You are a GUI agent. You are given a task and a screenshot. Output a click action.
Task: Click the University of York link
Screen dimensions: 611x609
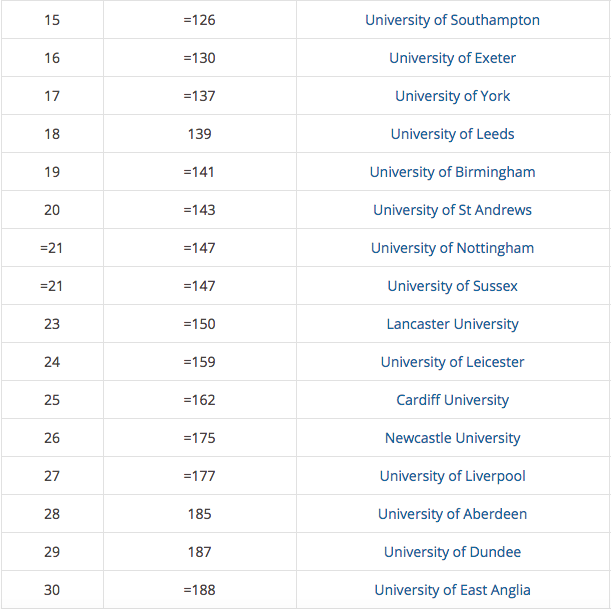tap(452, 96)
